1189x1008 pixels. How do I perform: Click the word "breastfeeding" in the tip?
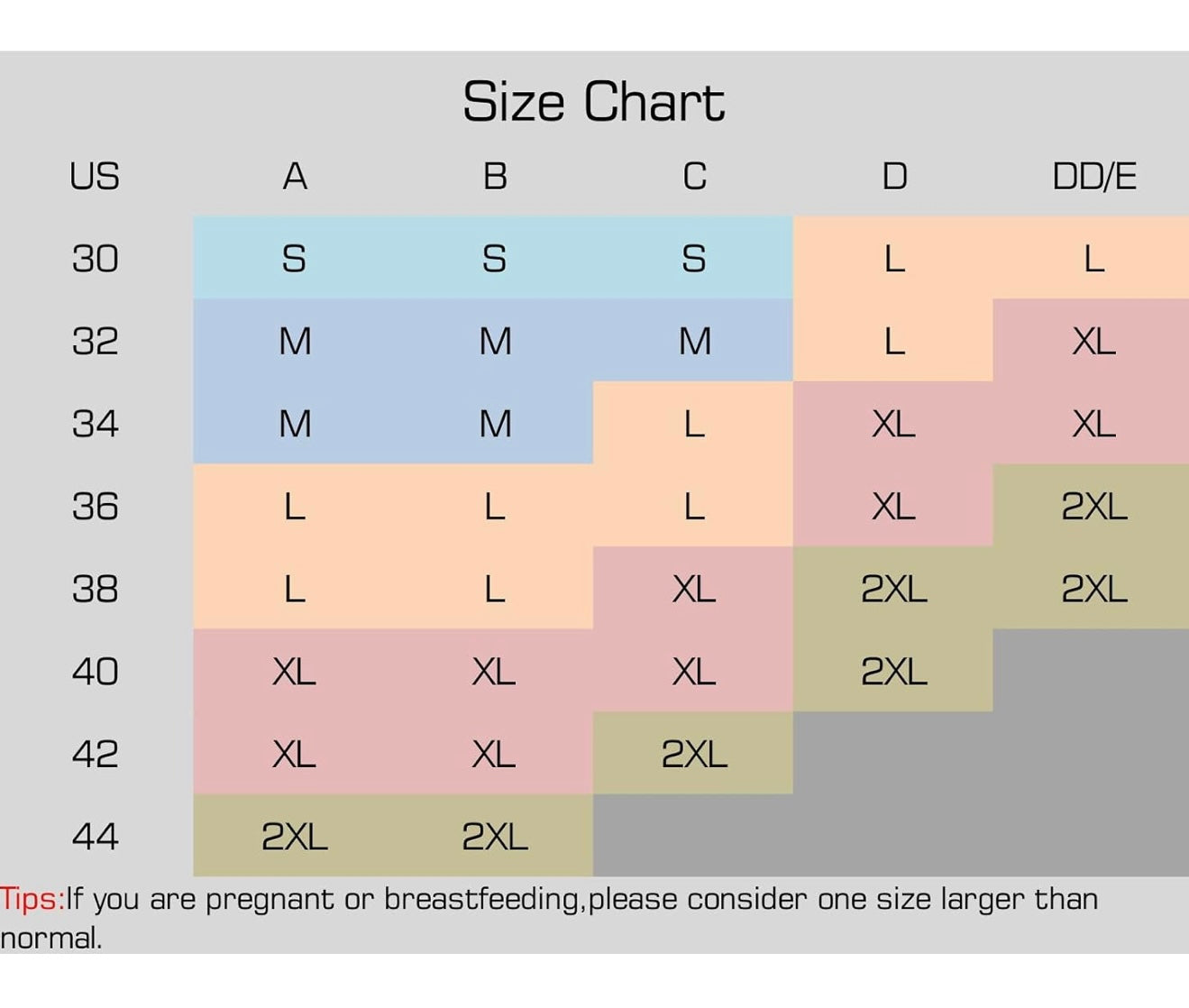coord(483,899)
